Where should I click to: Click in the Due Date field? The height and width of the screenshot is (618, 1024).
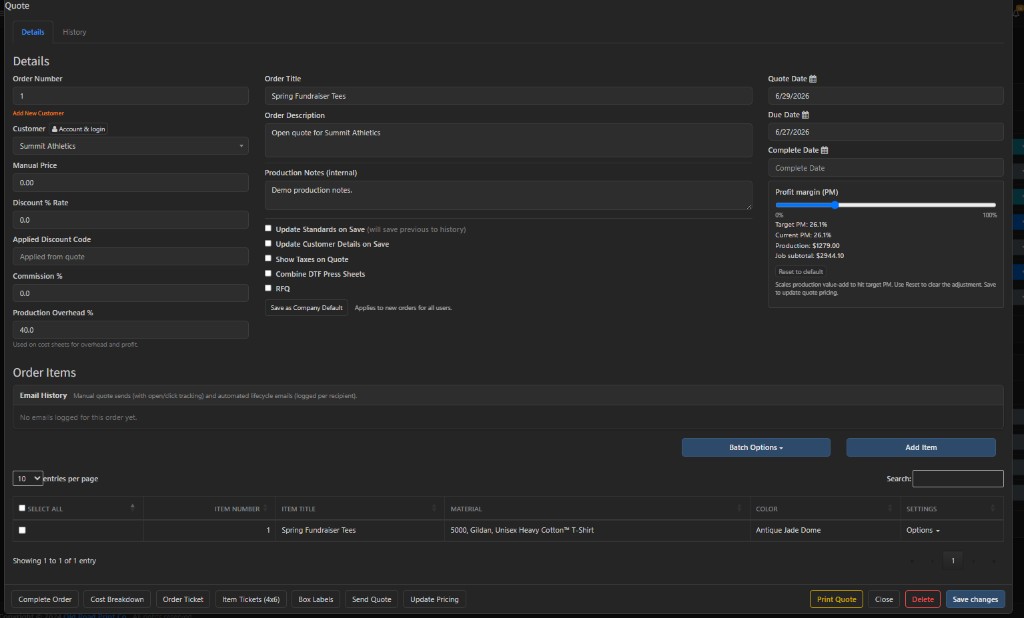pos(886,132)
